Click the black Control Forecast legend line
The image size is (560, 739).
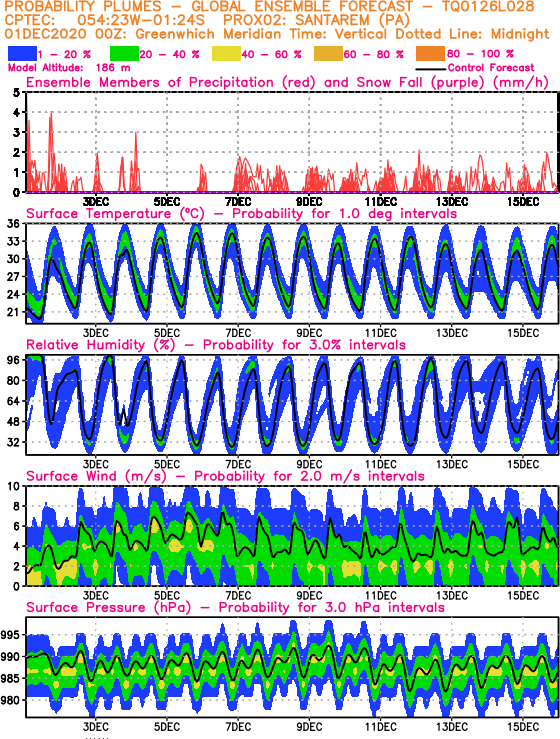click(x=431, y=69)
